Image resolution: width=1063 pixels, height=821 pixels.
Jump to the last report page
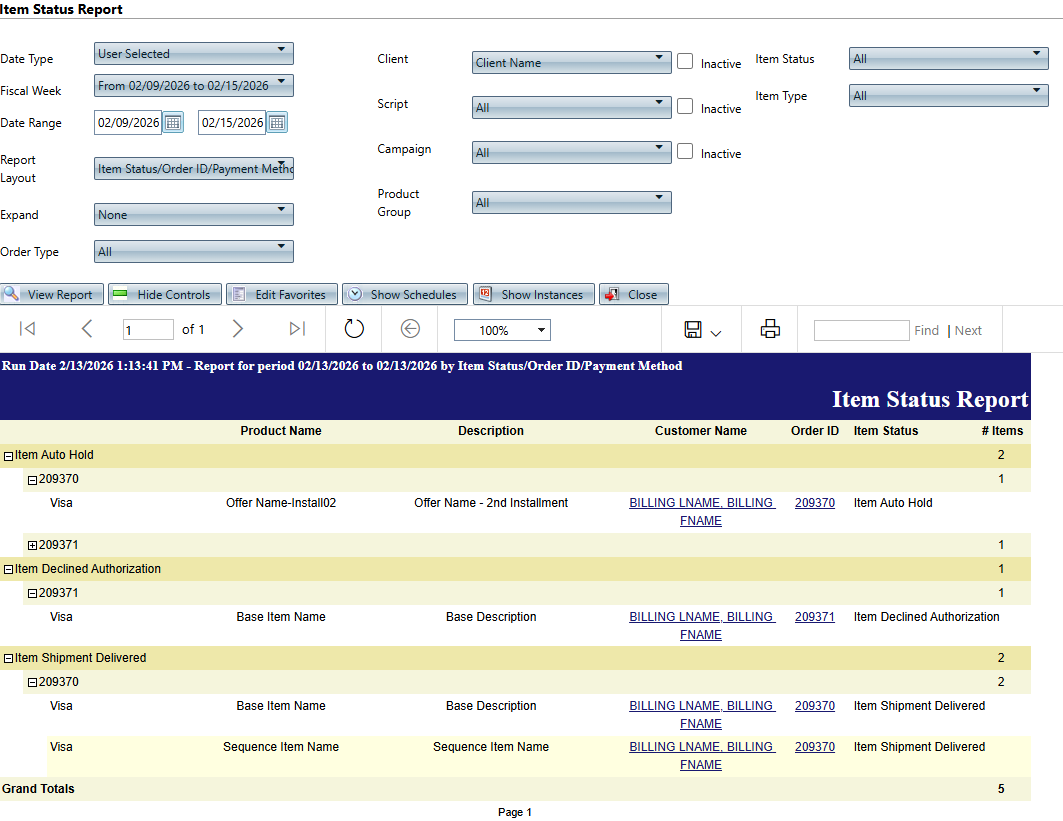tap(297, 329)
